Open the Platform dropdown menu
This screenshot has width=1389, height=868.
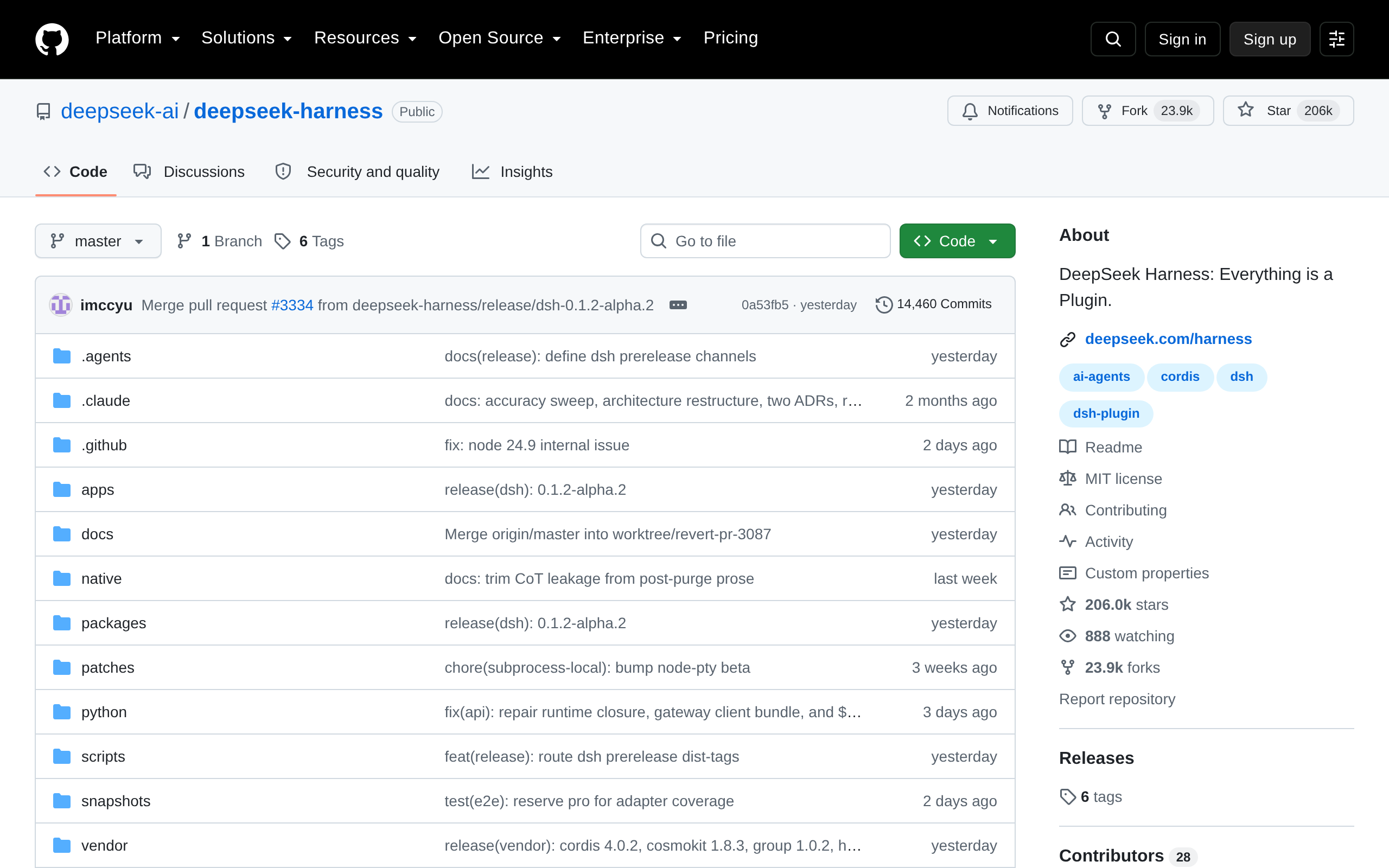138,38
